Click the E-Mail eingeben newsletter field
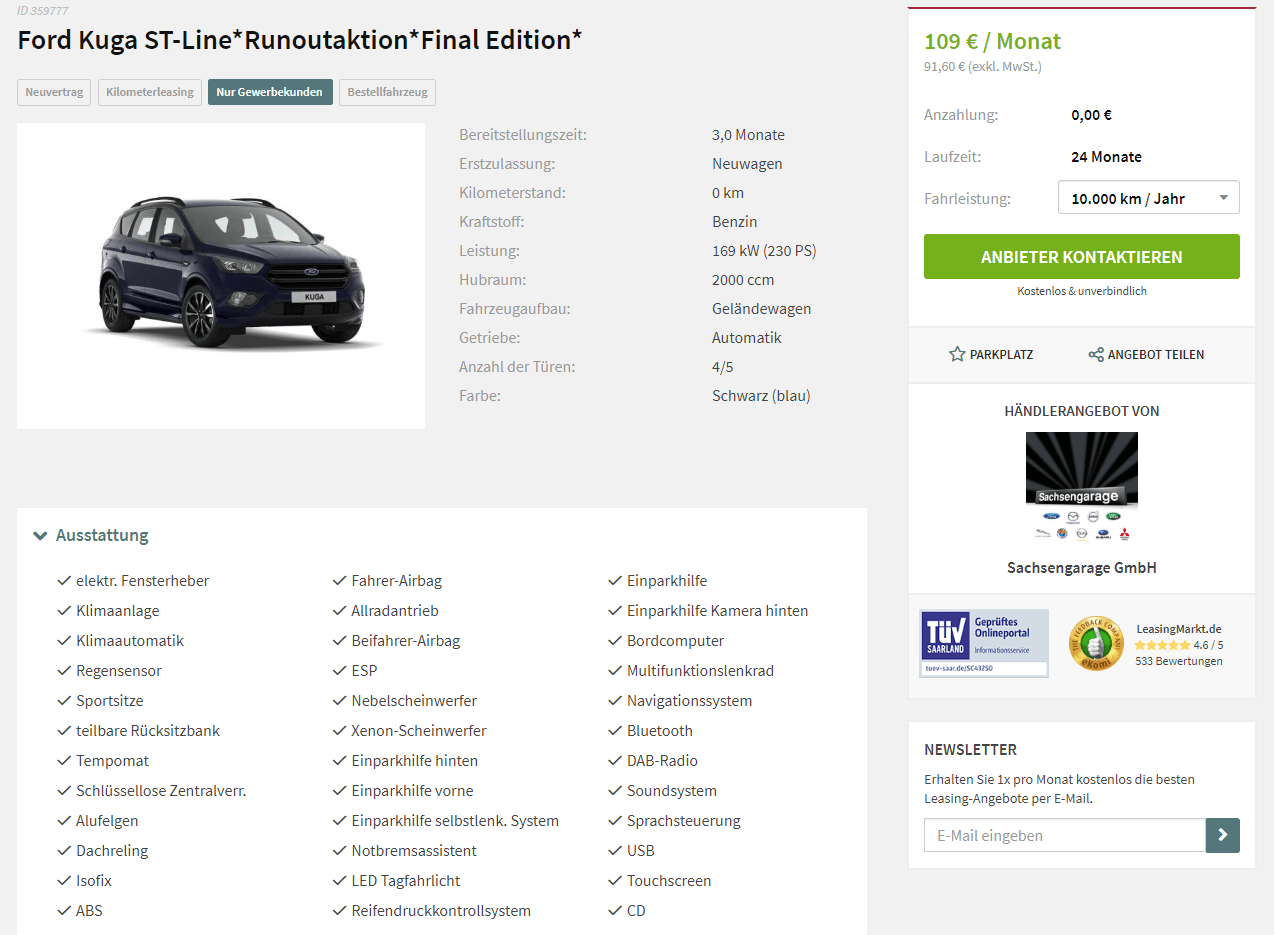This screenshot has width=1274, height=935. click(1065, 835)
